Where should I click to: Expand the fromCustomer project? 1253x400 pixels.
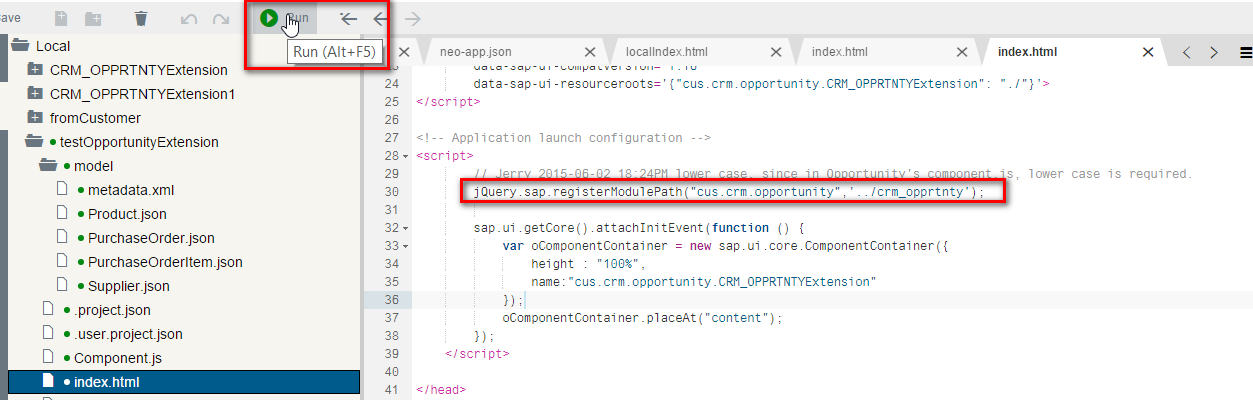35,118
